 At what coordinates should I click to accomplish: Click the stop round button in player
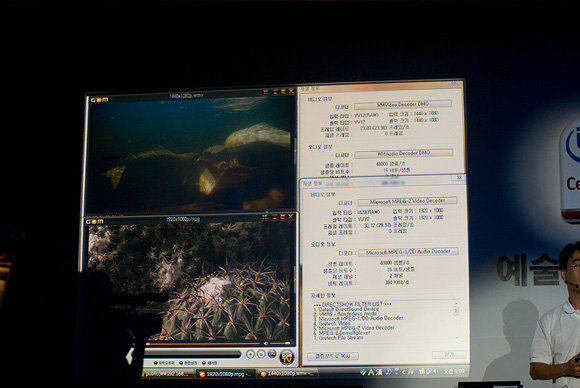tap(261, 354)
